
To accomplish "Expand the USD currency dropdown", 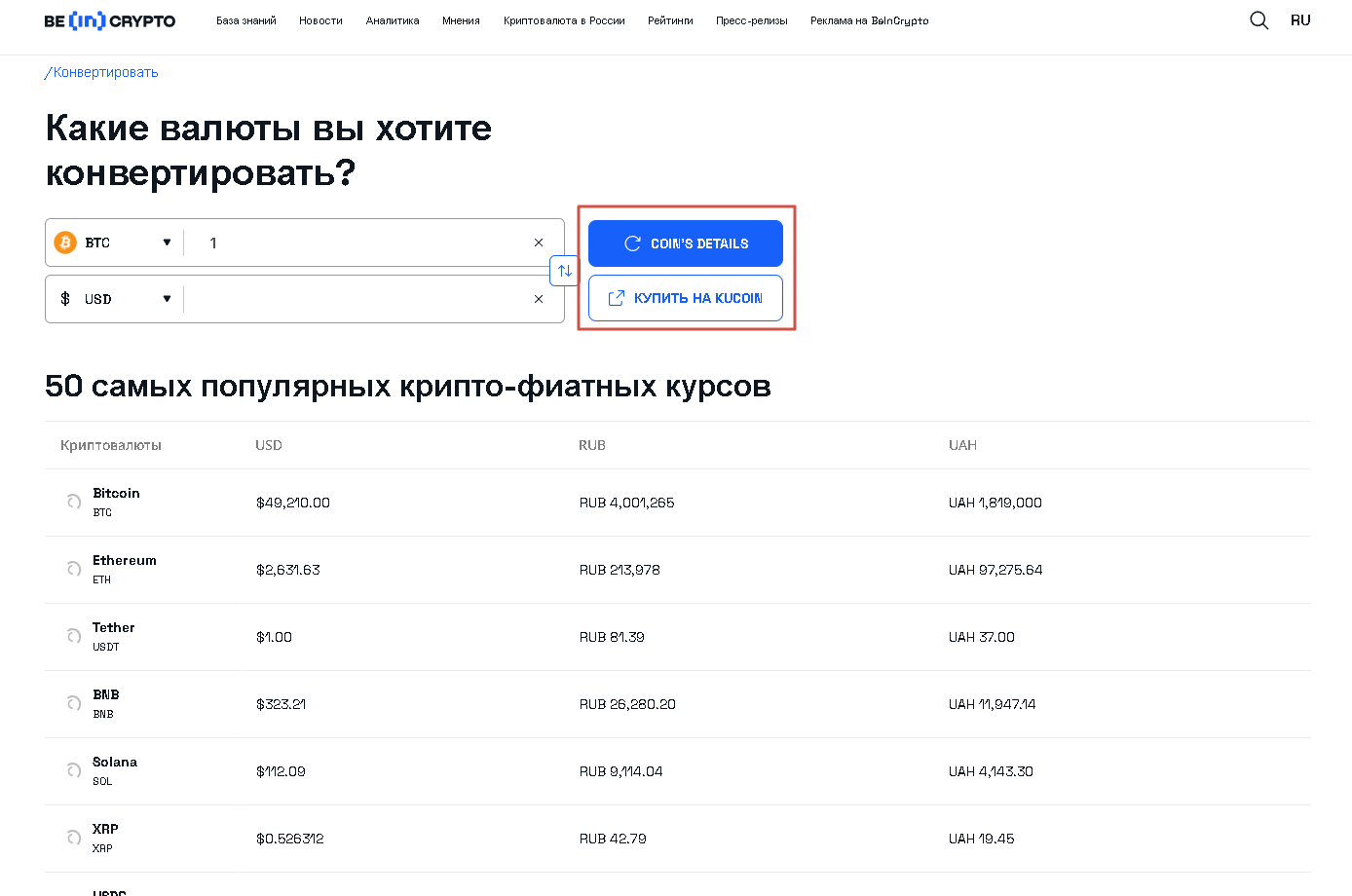I will pyautogui.click(x=167, y=299).
